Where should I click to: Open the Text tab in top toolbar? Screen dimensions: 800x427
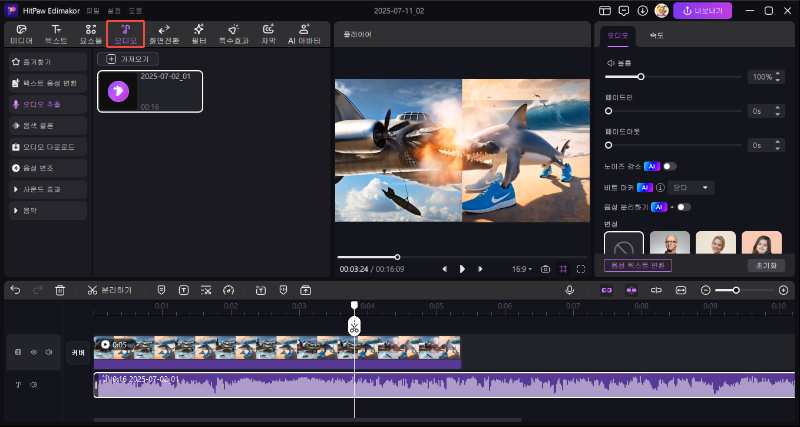pos(56,34)
